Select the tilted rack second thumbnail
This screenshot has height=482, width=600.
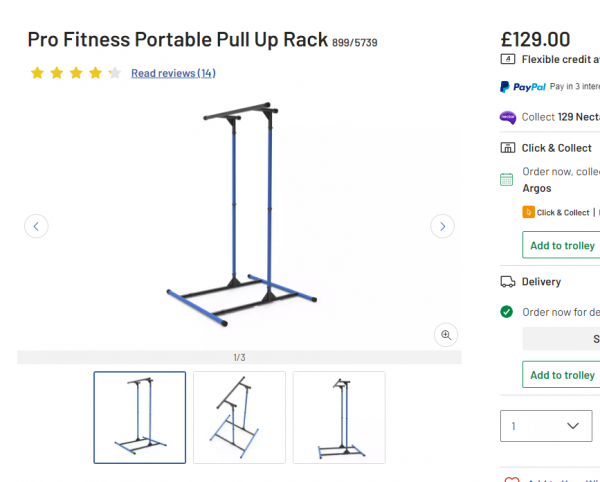point(240,417)
